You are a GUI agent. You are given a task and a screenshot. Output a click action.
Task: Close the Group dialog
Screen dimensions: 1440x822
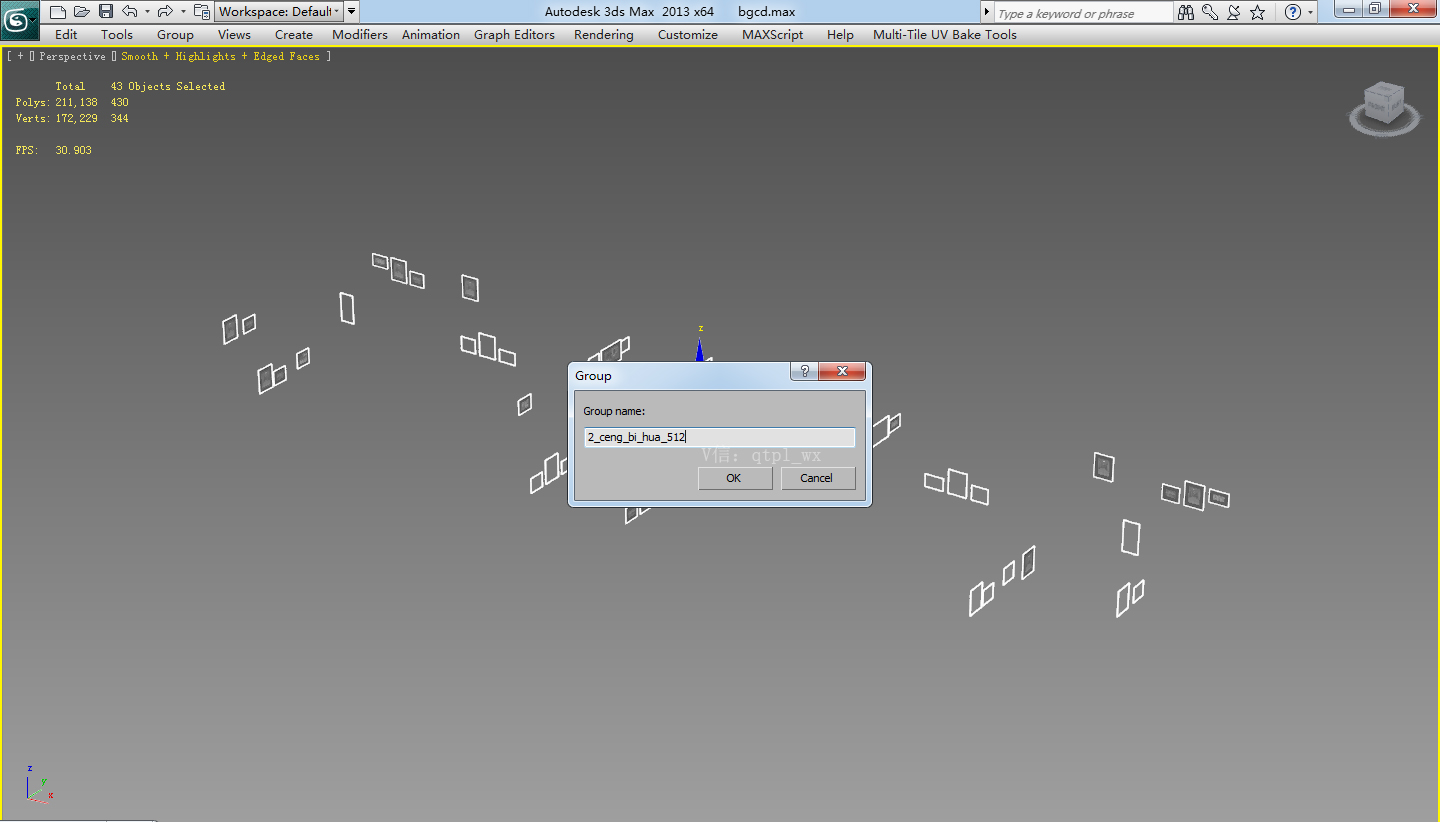click(842, 371)
